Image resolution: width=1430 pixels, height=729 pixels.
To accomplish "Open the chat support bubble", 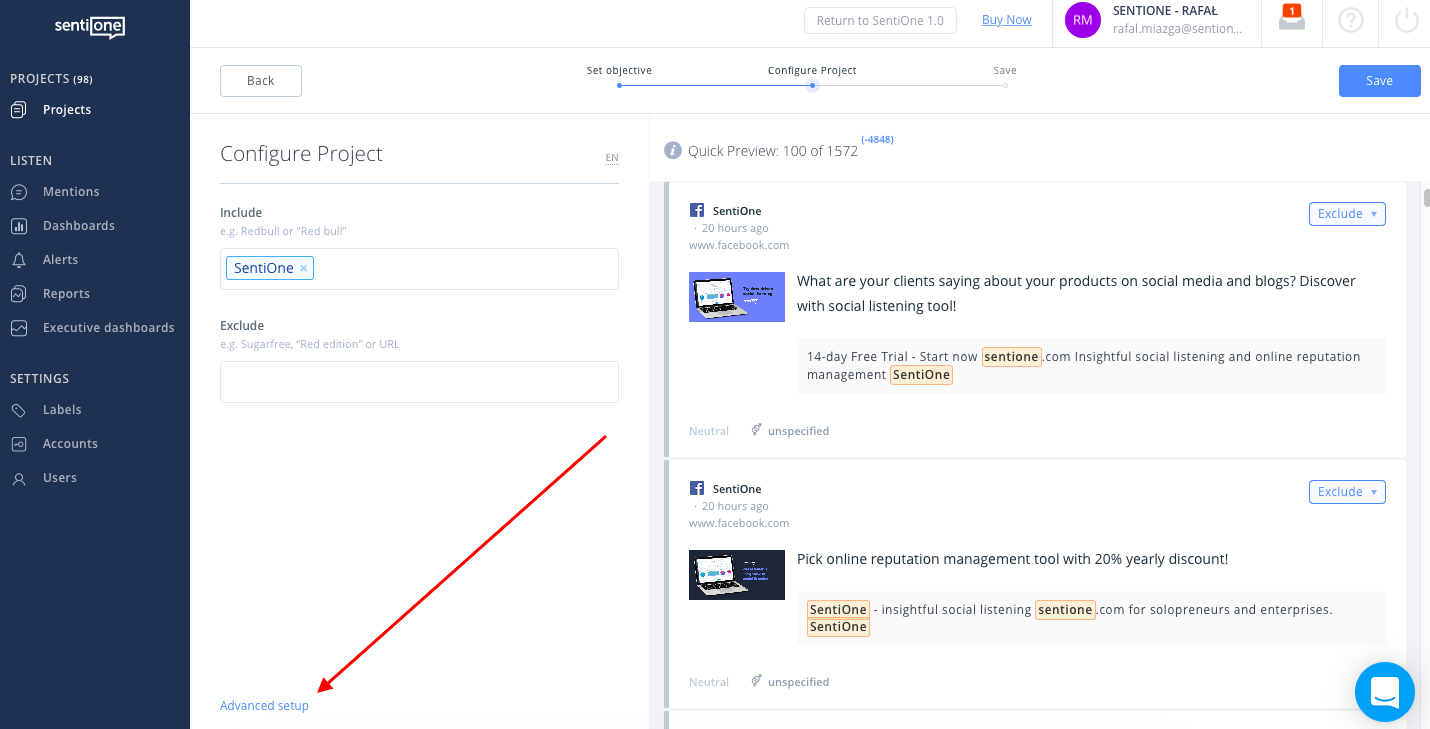I will (1384, 692).
